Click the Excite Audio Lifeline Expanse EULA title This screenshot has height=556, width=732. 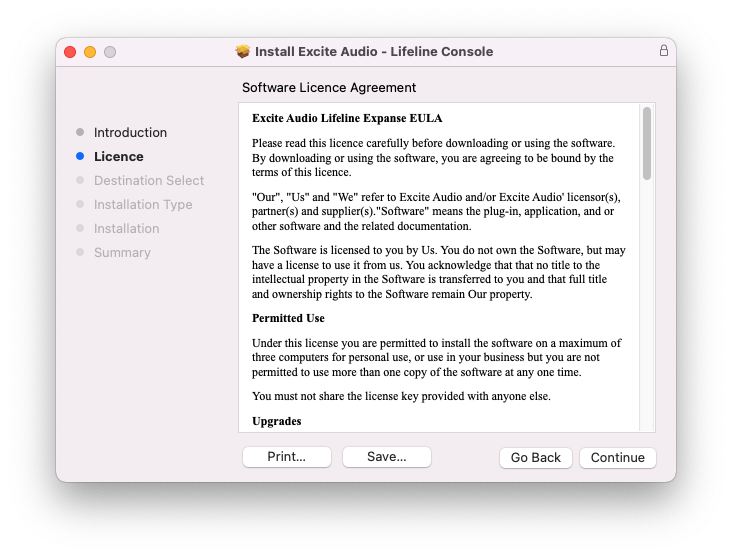pos(347,118)
